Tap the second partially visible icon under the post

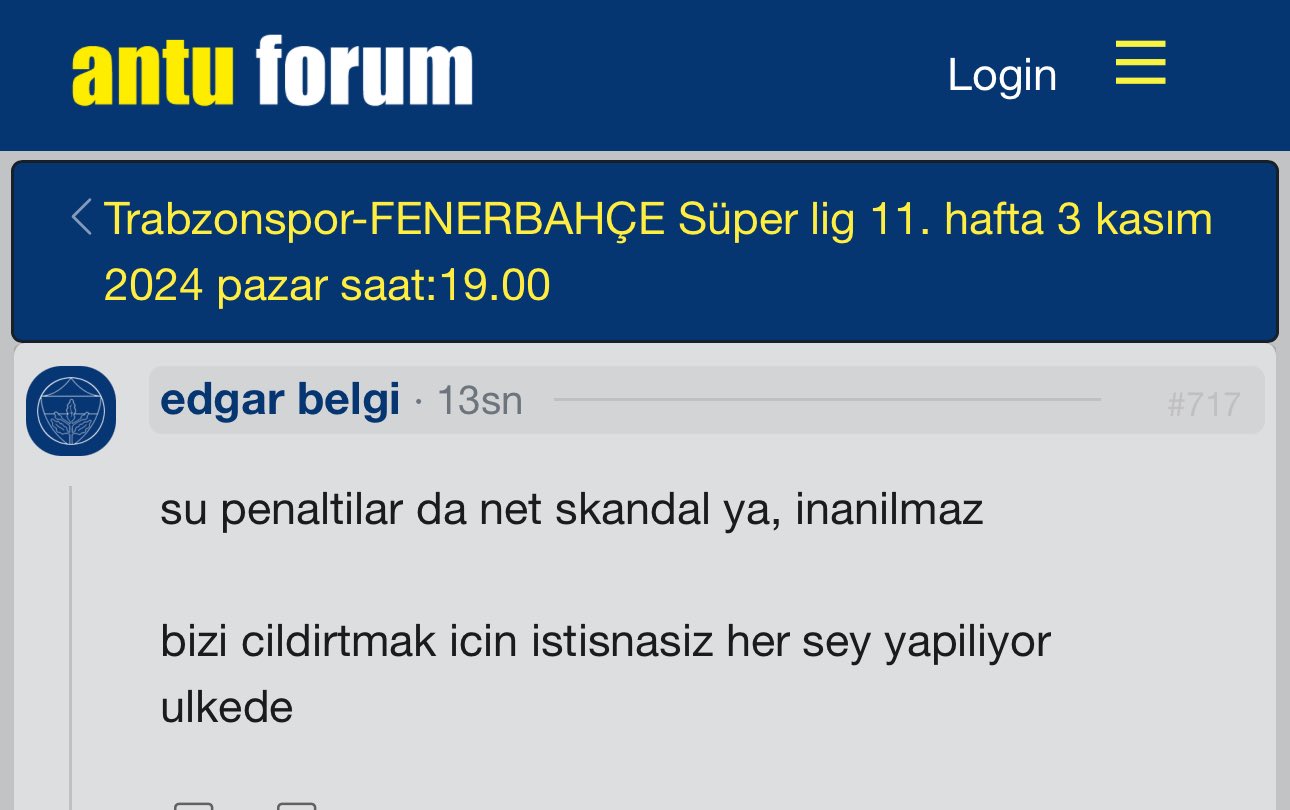click(296, 805)
